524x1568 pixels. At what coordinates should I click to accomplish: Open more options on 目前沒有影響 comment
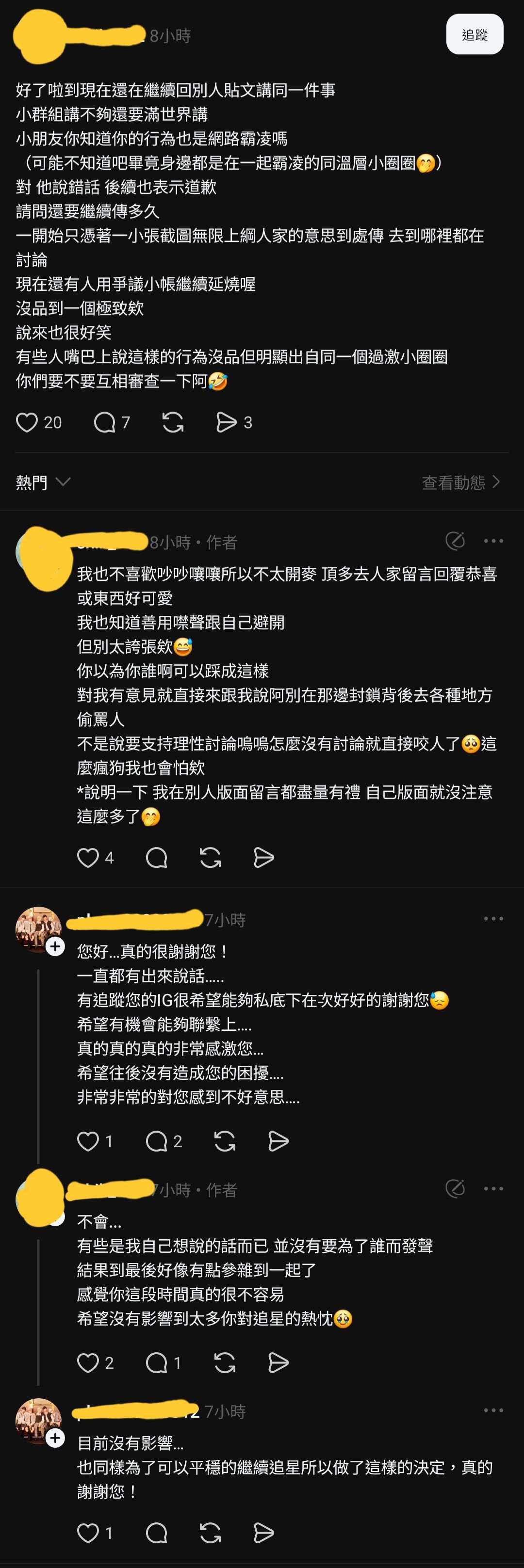[493, 1410]
